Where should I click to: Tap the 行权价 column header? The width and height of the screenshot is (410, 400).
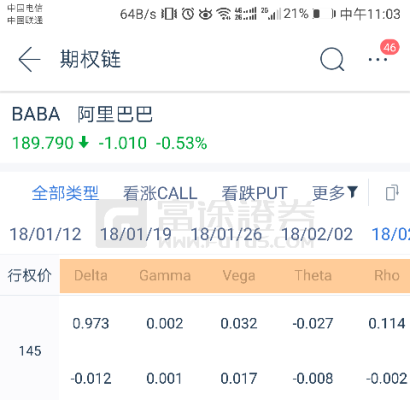30,276
